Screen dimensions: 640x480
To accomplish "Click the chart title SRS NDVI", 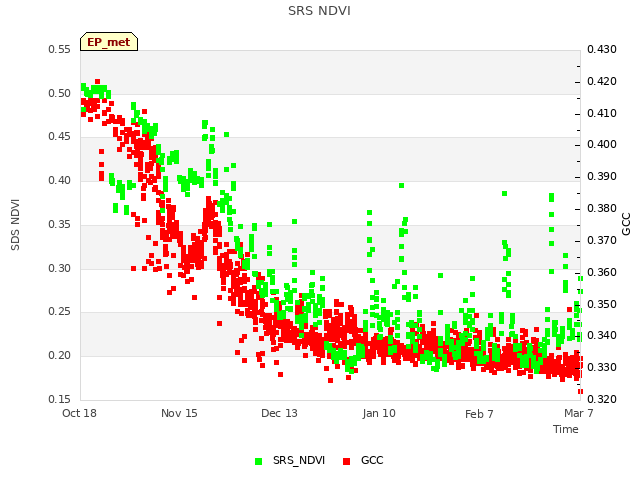I will coord(319,11).
